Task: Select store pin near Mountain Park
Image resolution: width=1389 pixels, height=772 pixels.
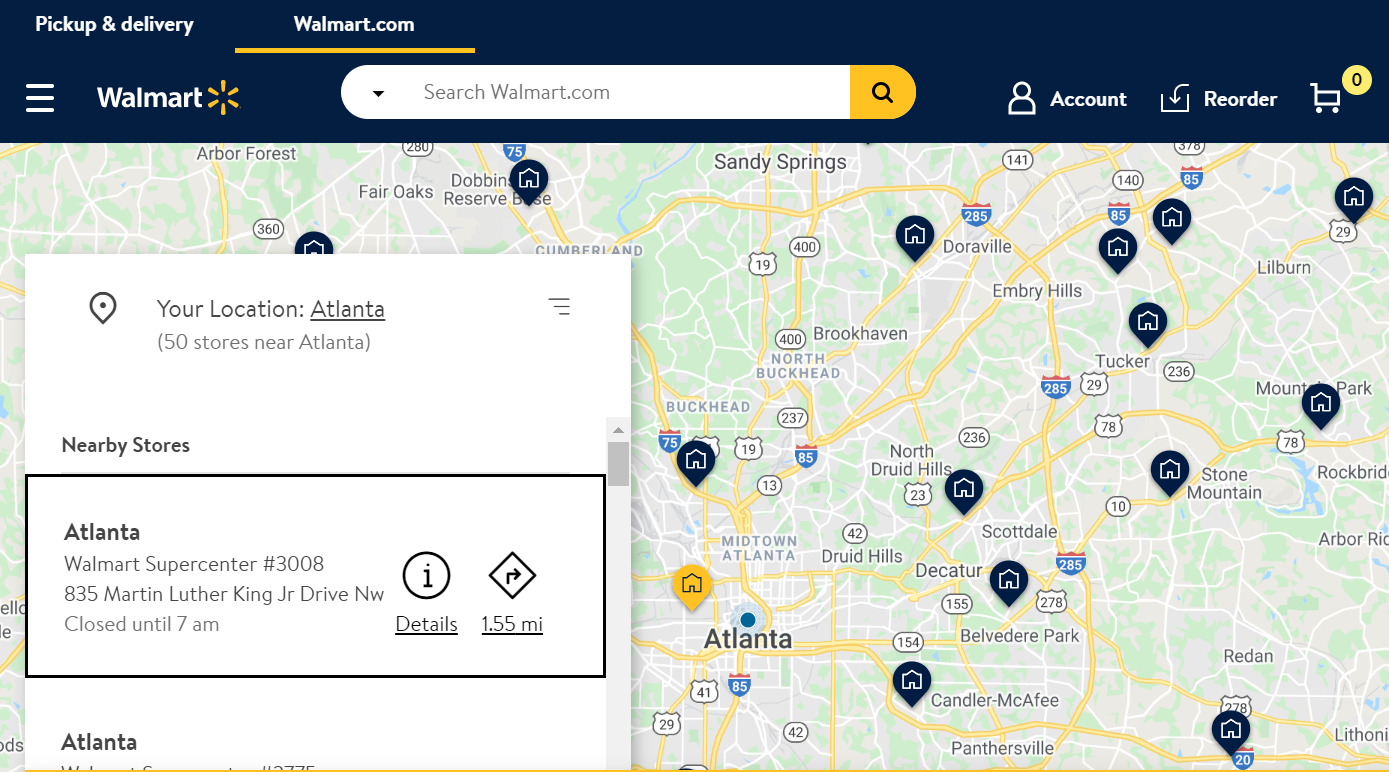Action: click(1321, 405)
